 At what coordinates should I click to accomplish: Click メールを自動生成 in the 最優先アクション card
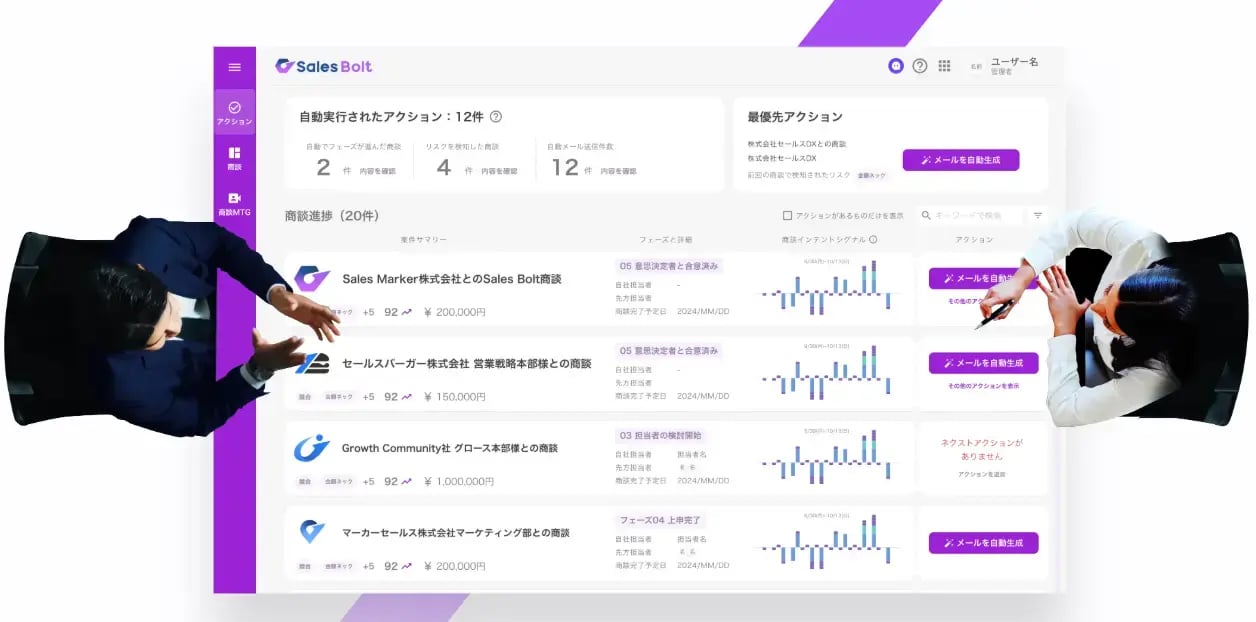[x=961, y=159]
